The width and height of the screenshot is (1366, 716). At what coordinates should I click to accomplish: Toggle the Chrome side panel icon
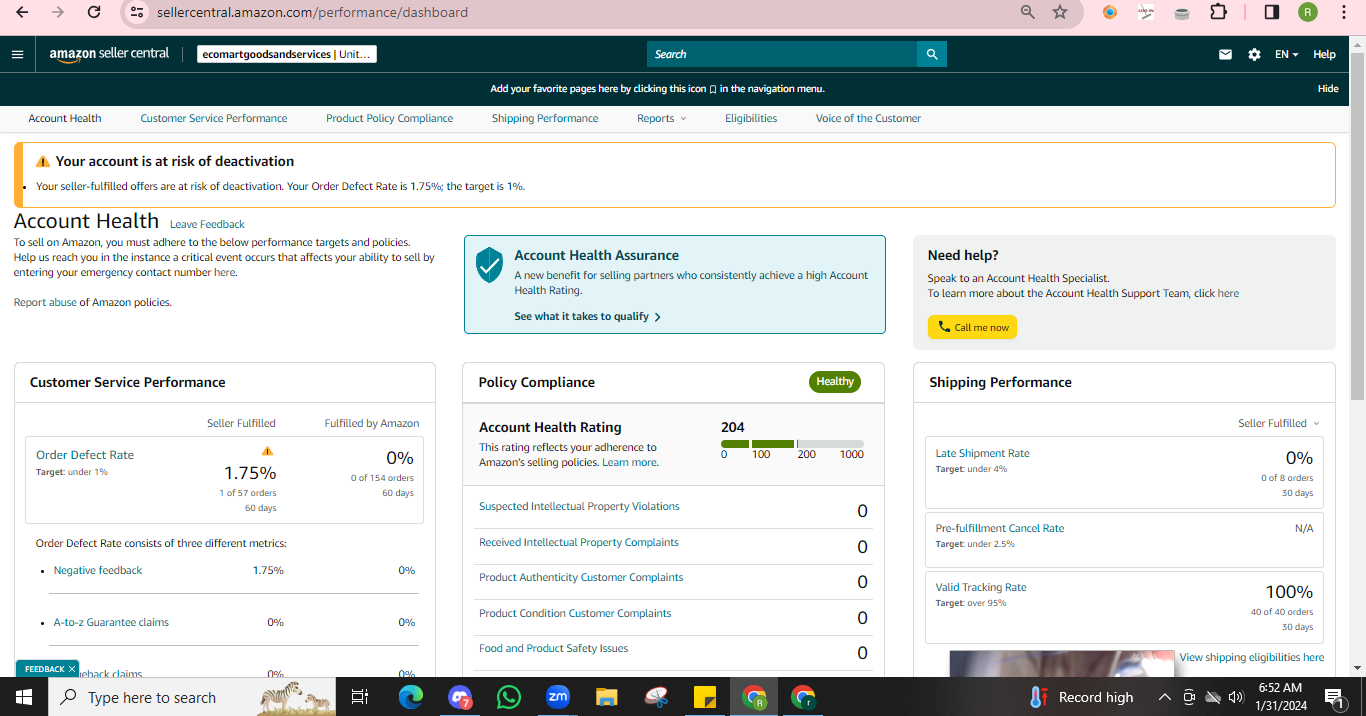point(1272,12)
